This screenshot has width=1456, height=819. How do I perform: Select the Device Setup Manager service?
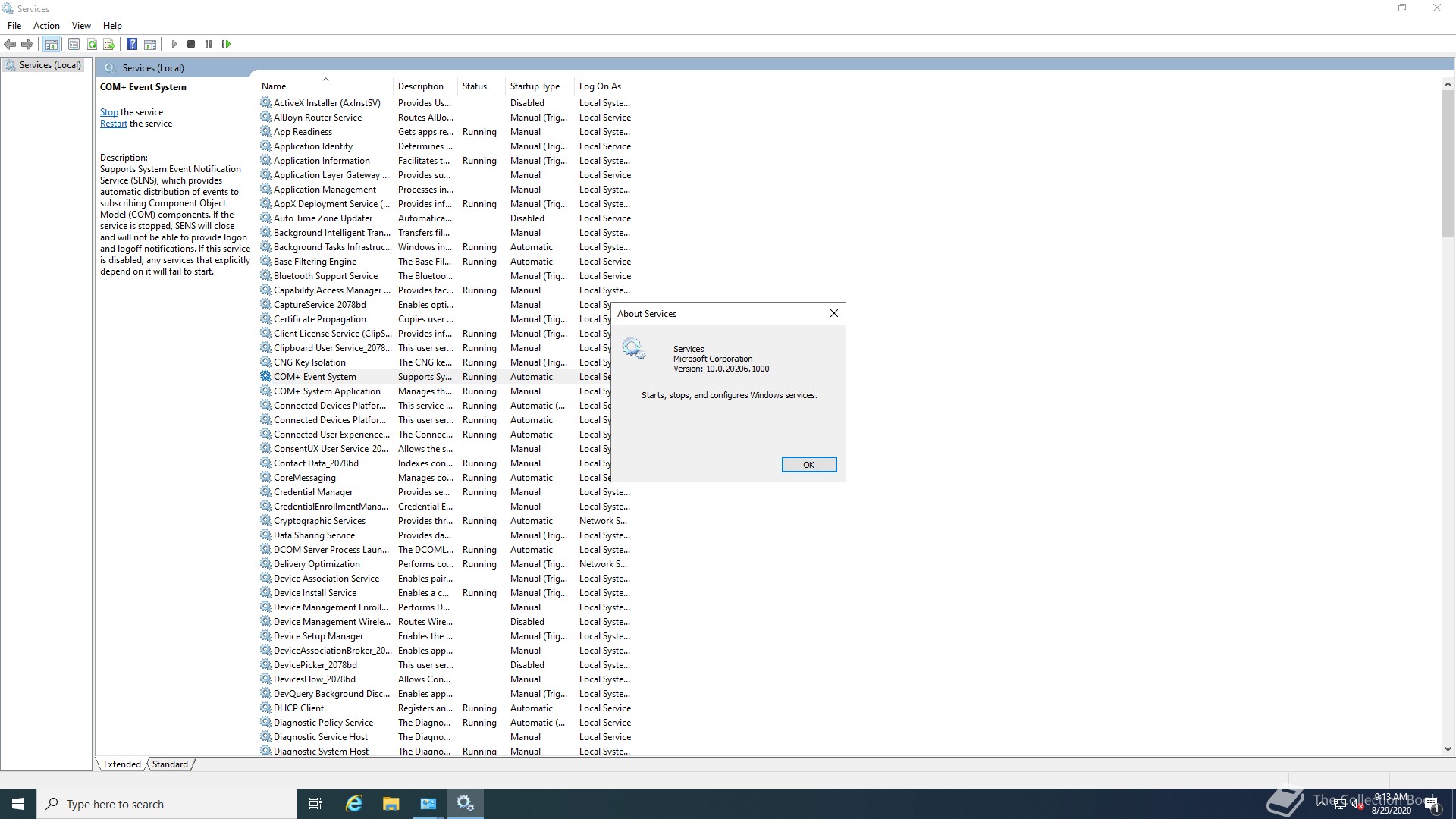446,636
